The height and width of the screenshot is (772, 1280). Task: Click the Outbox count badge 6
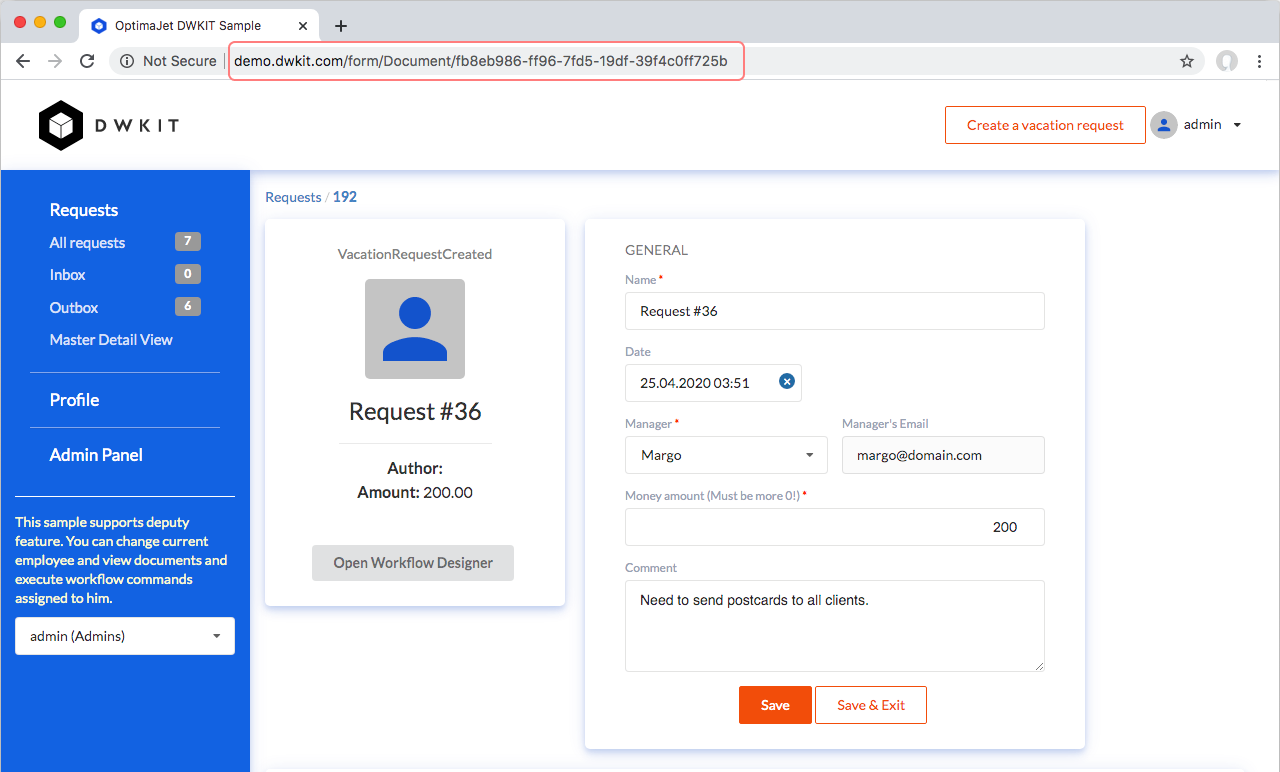pos(188,306)
